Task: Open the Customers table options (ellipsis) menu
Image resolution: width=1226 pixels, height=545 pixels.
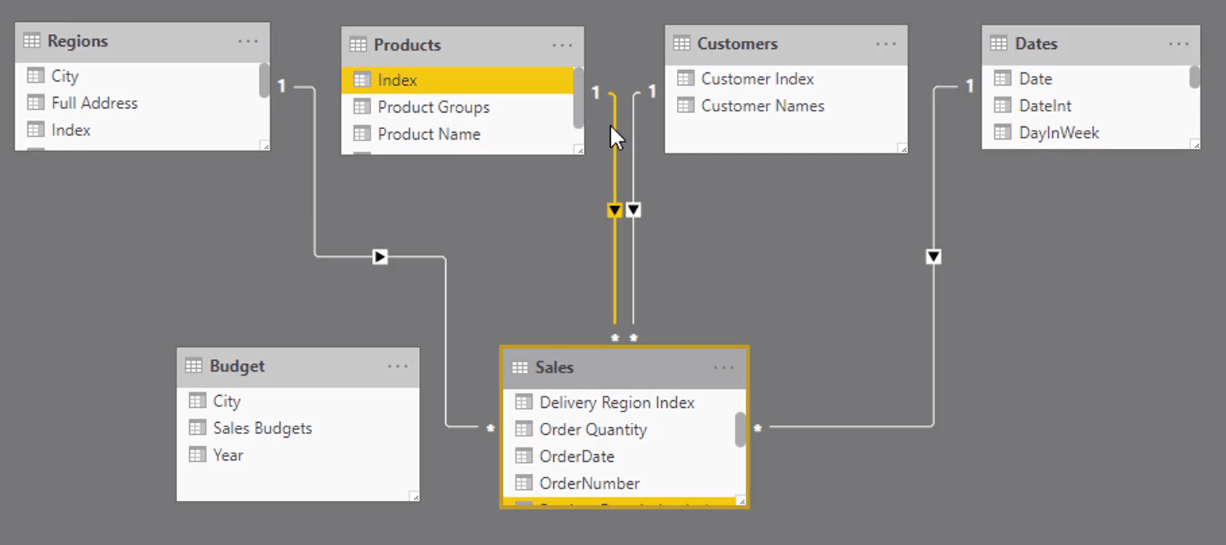Action: (886, 44)
